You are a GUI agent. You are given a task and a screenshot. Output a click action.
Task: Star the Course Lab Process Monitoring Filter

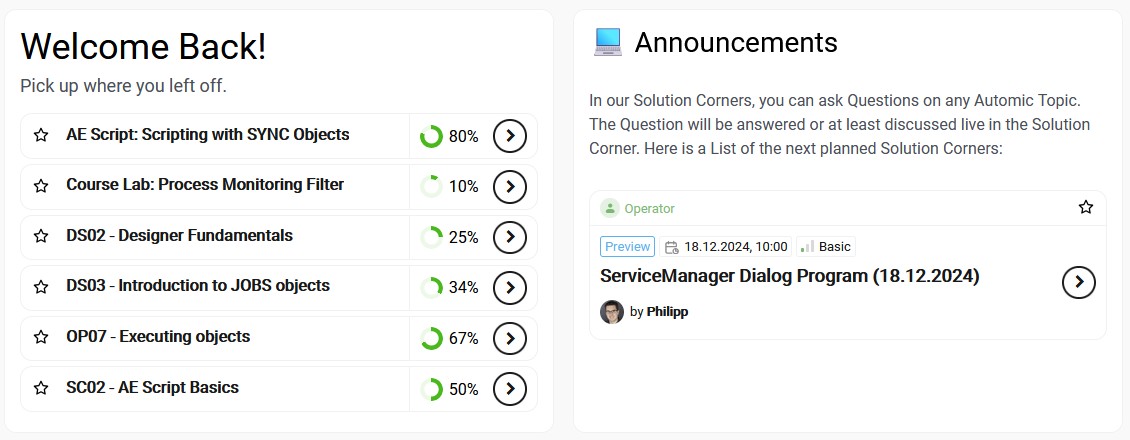click(41, 186)
